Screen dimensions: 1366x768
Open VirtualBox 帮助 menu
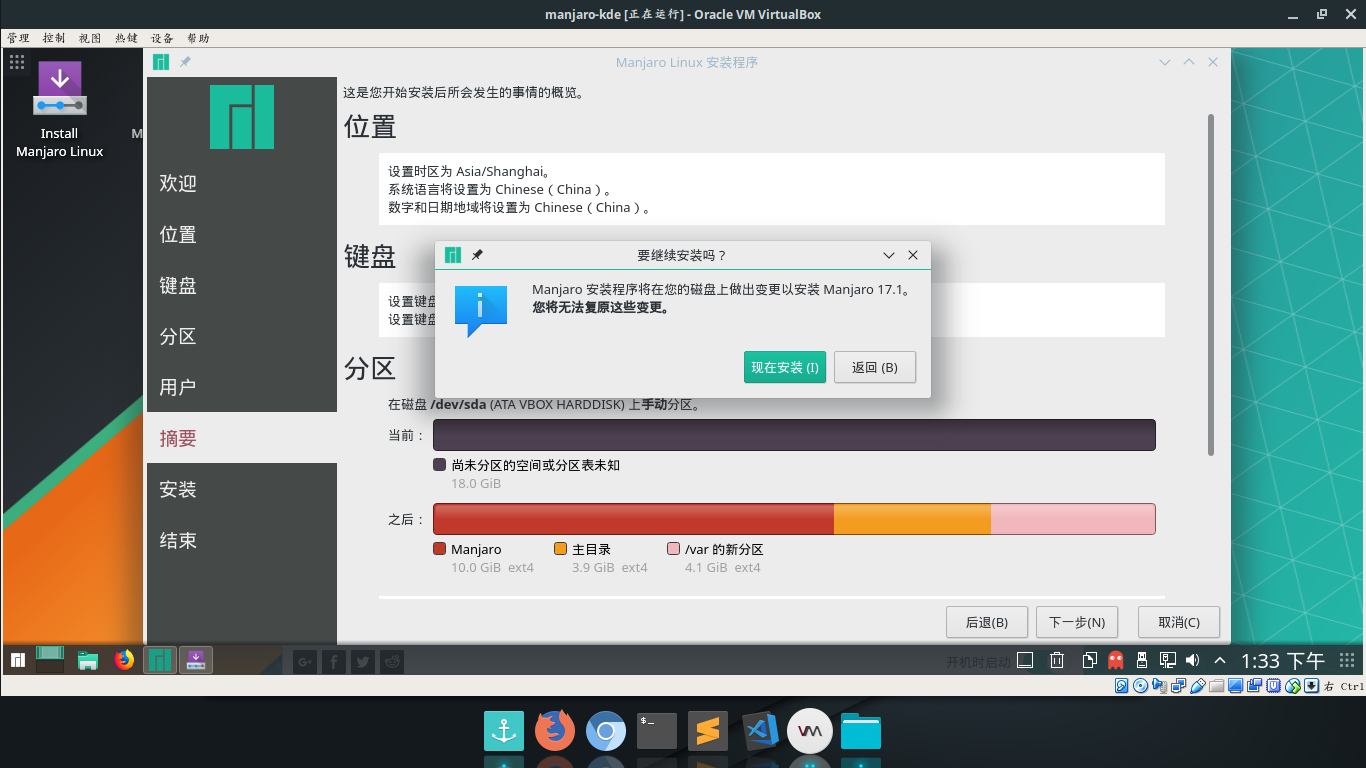pos(198,38)
